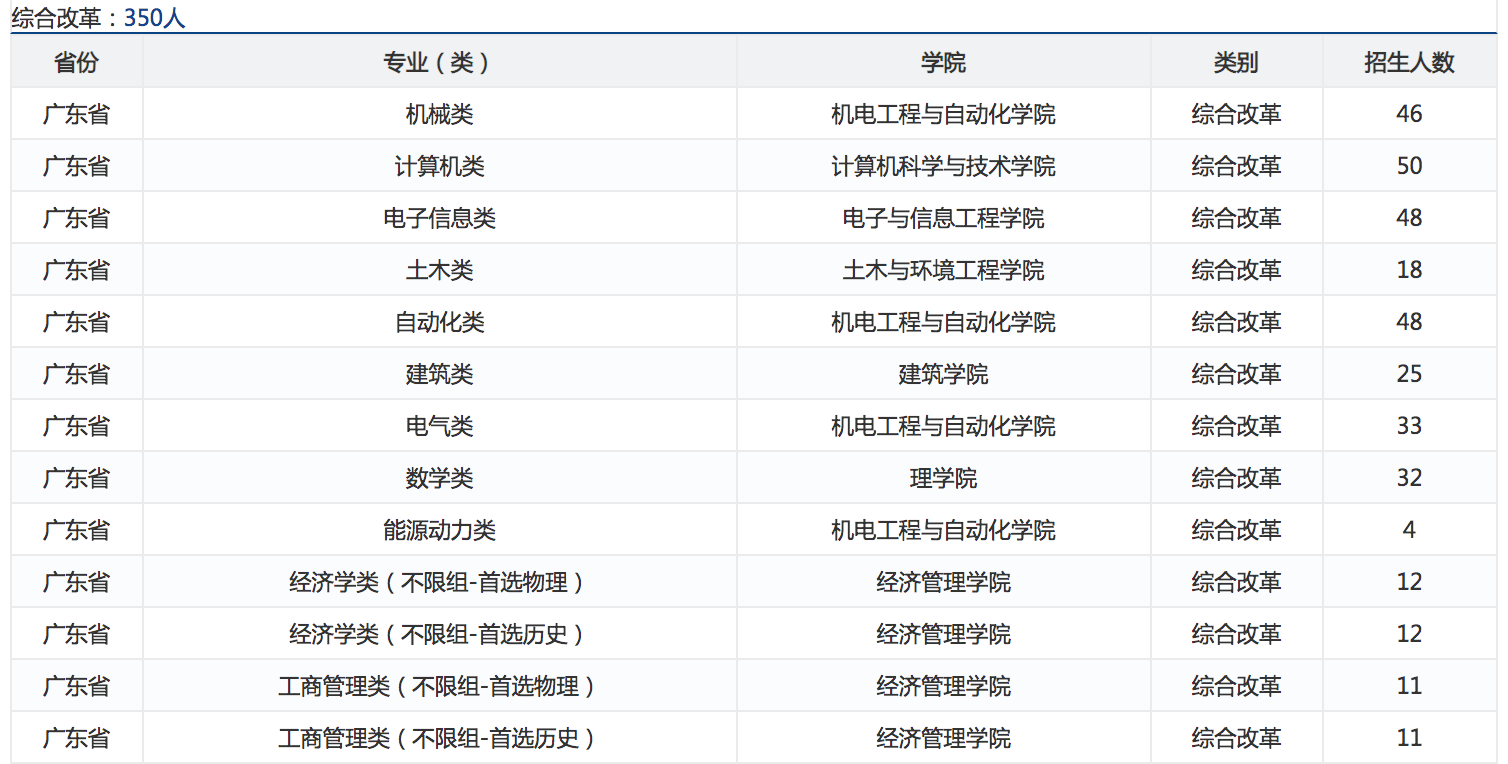The width and height of the screenshot is (1508, 764).
Task: Click 机电工程与自动化学院 in the 电气类 row
Action: coord(943,426)
